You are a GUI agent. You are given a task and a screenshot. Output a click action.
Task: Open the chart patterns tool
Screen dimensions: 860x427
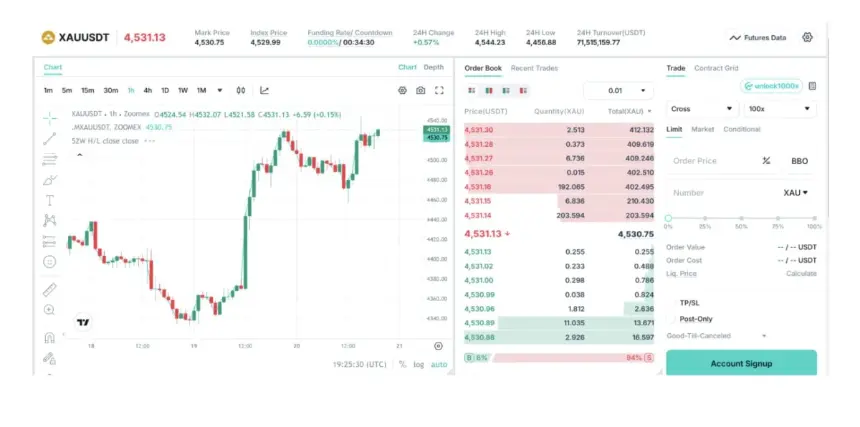click(x=50, y=221)
